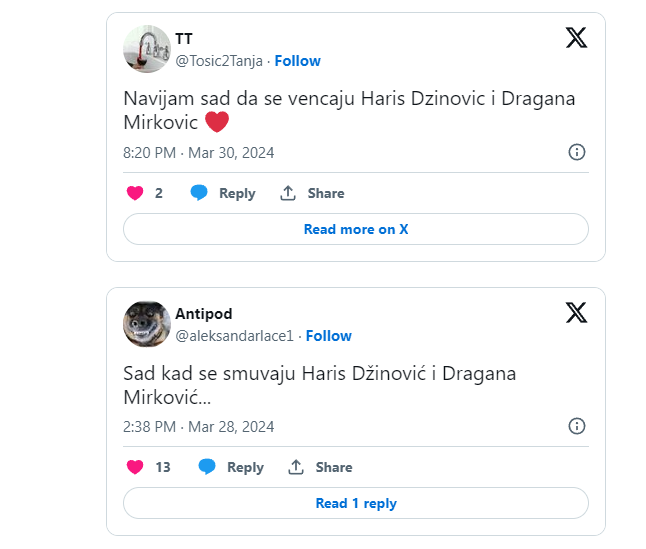Click the reply bubble icon on Antipod's tweet
The image size is (646, 549).
click(207, 467)
